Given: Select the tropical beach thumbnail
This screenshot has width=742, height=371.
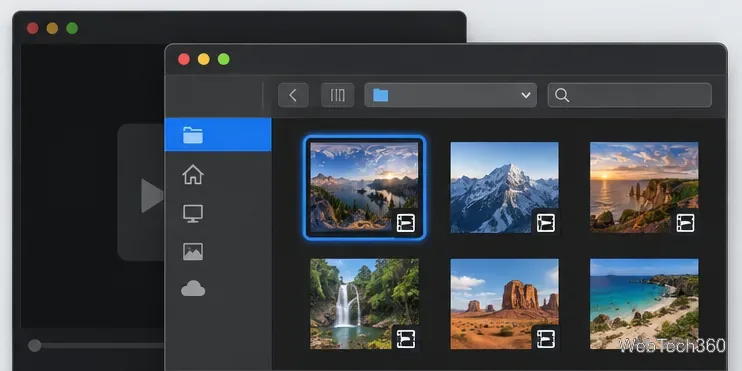Looking at the screenshot, I should [644, 304].
